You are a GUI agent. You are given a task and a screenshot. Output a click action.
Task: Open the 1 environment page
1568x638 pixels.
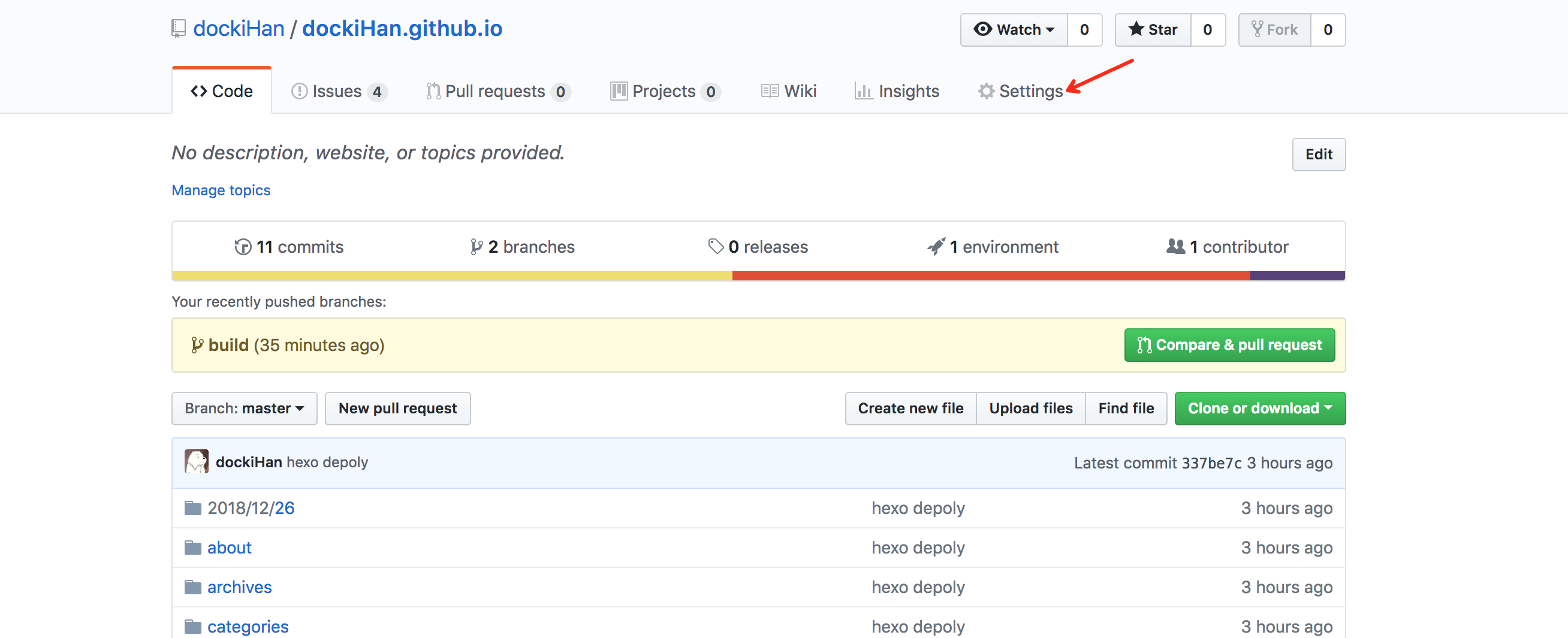tap(993, 247)
